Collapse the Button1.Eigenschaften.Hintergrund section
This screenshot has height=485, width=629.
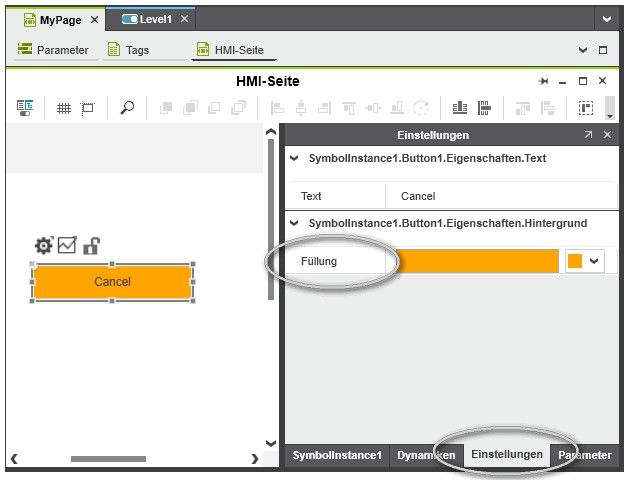click(x=294, y=223)
